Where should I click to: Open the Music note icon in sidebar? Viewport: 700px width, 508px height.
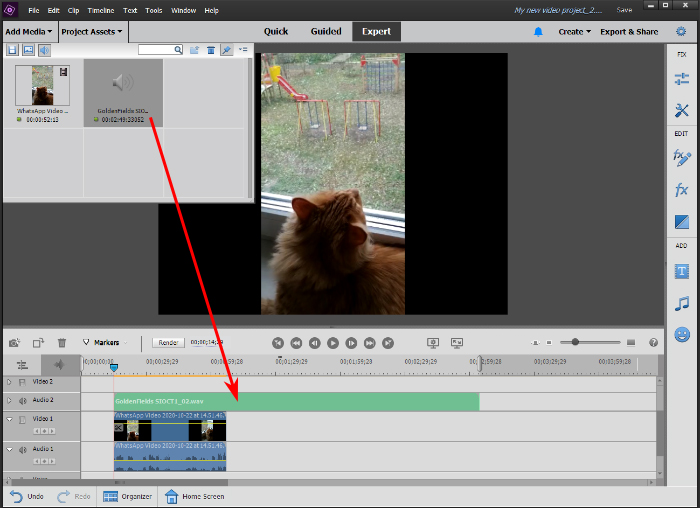[x=682, y=304]
